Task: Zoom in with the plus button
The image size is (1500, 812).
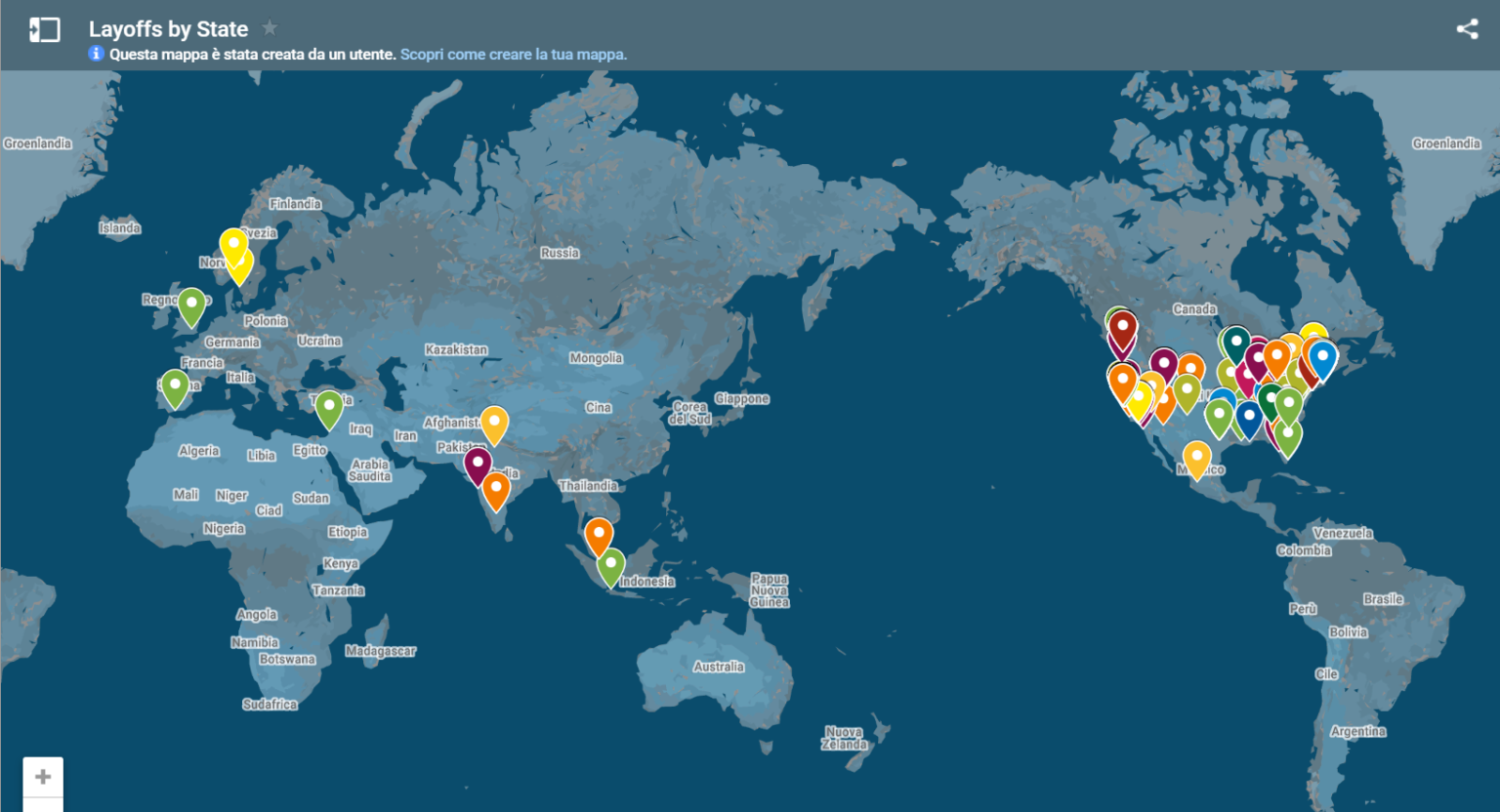Action: click(43, 777)
